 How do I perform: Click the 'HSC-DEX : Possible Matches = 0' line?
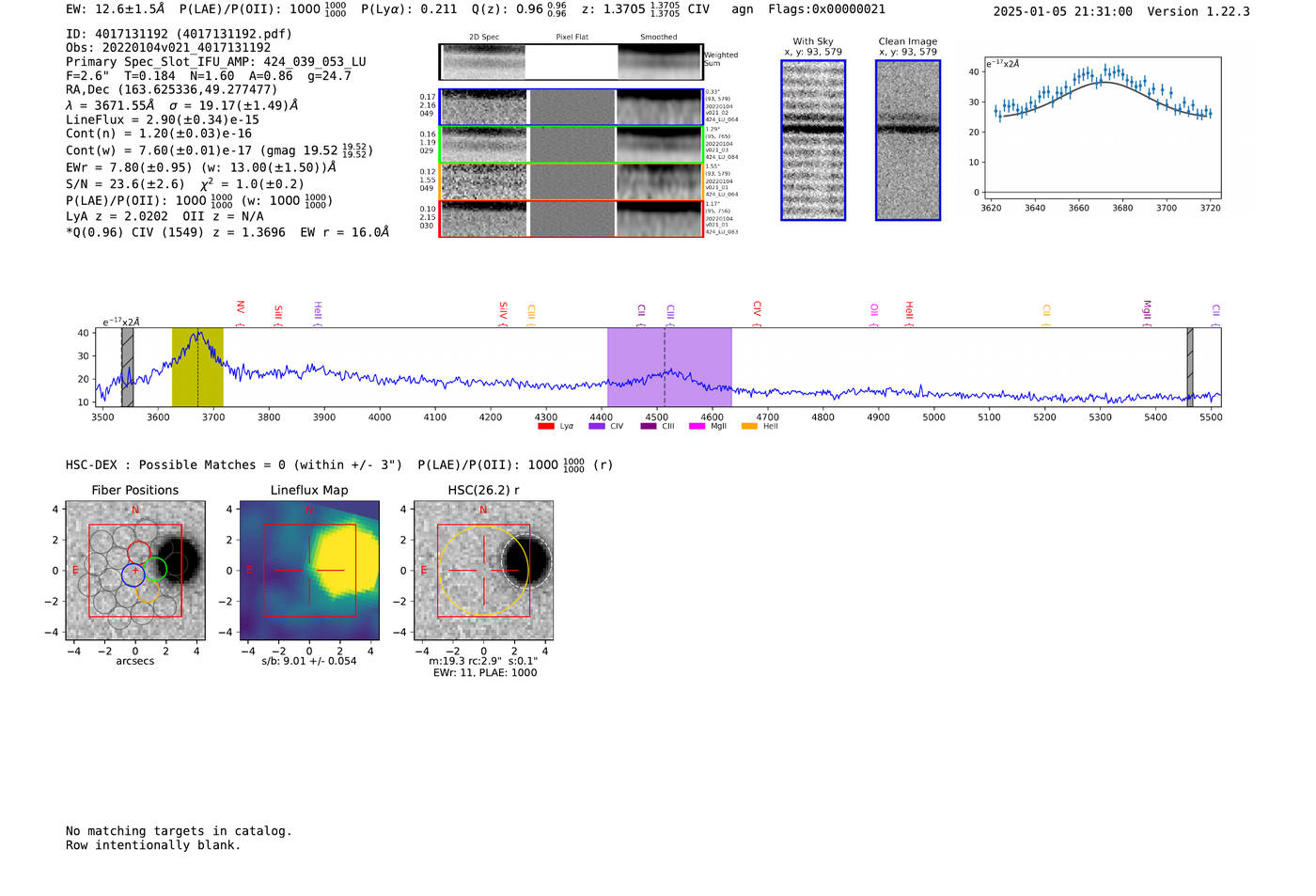tap(339, 464)
